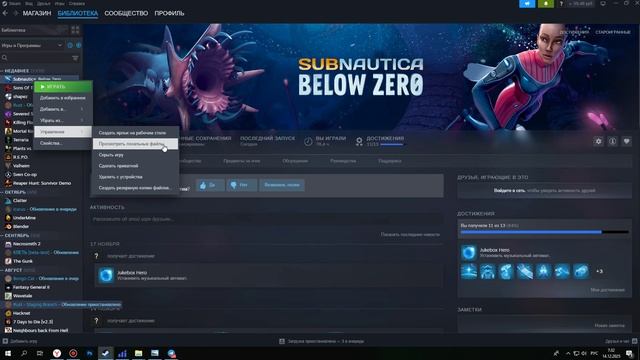The image size is (640, 360).
Task: Choose Создать резервную копию файлов
Action: click(135, 188)
